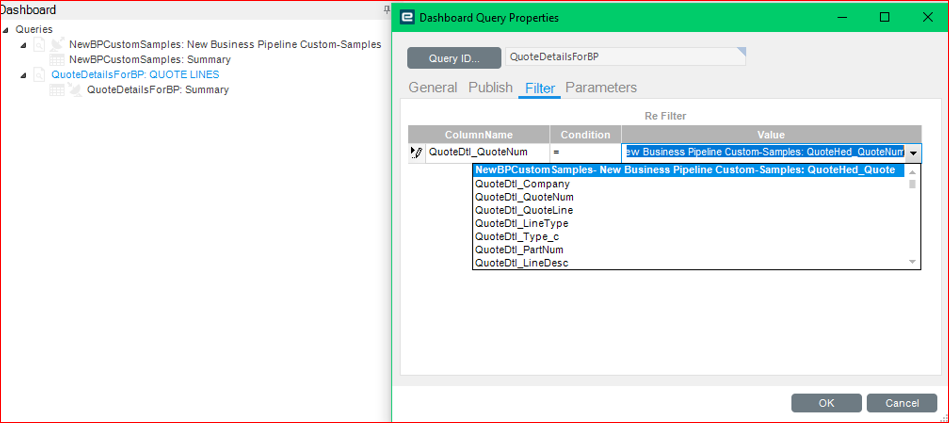Select QuoteDetailsForBP: Summary tree item
This screenshot has height=423, width=949.
point(158,90)
